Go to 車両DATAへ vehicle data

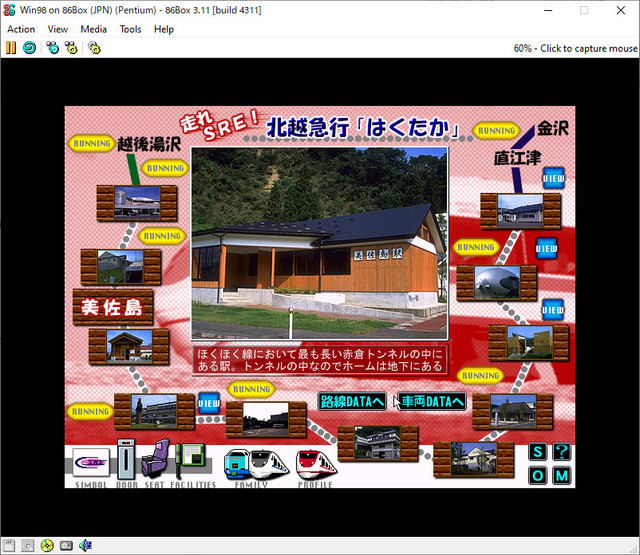click(x=432, y=402)
